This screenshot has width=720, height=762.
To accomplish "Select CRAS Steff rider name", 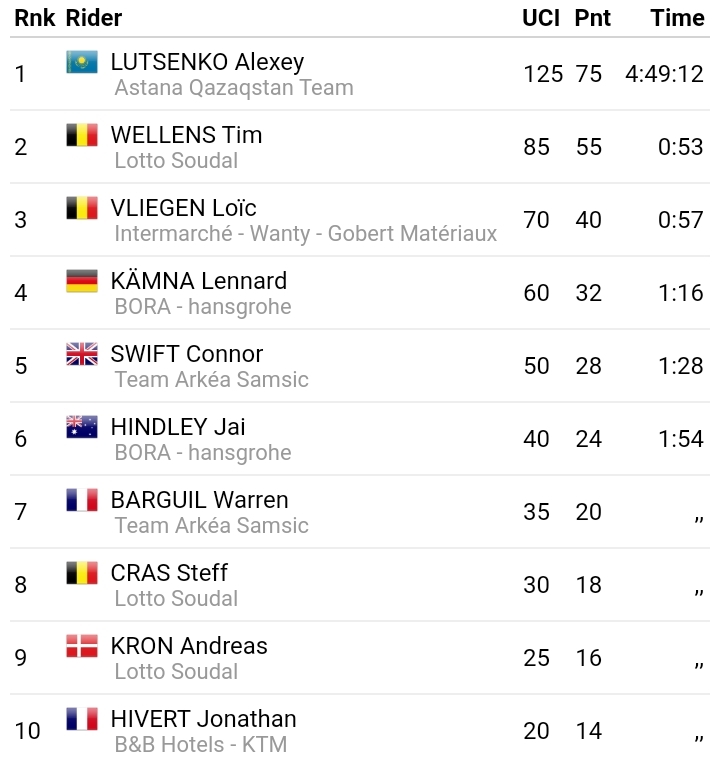I will (169, 573).
